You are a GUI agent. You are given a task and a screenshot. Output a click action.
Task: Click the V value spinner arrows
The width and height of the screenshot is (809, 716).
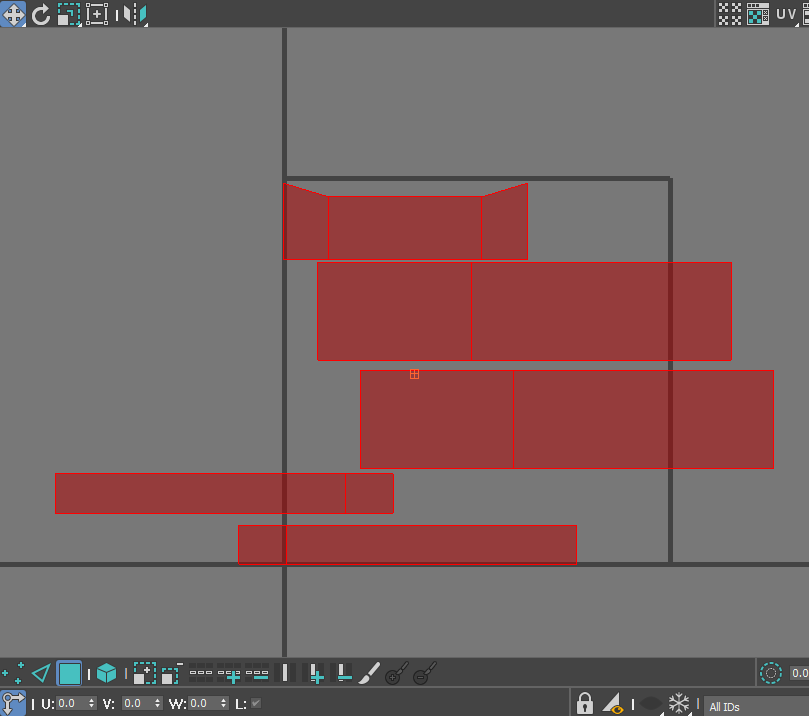pos(158,703)
